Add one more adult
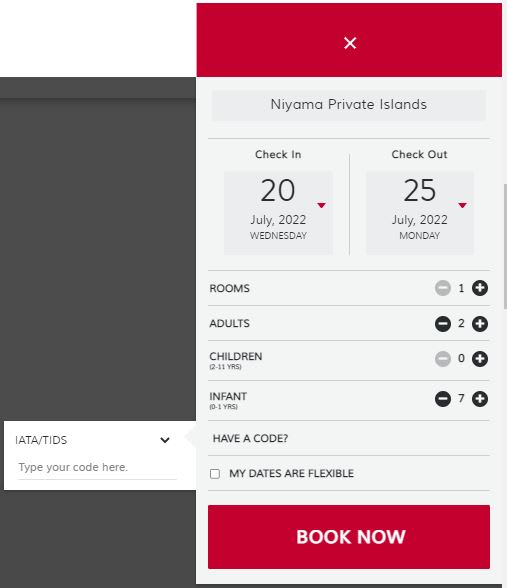 click(480, 324)
